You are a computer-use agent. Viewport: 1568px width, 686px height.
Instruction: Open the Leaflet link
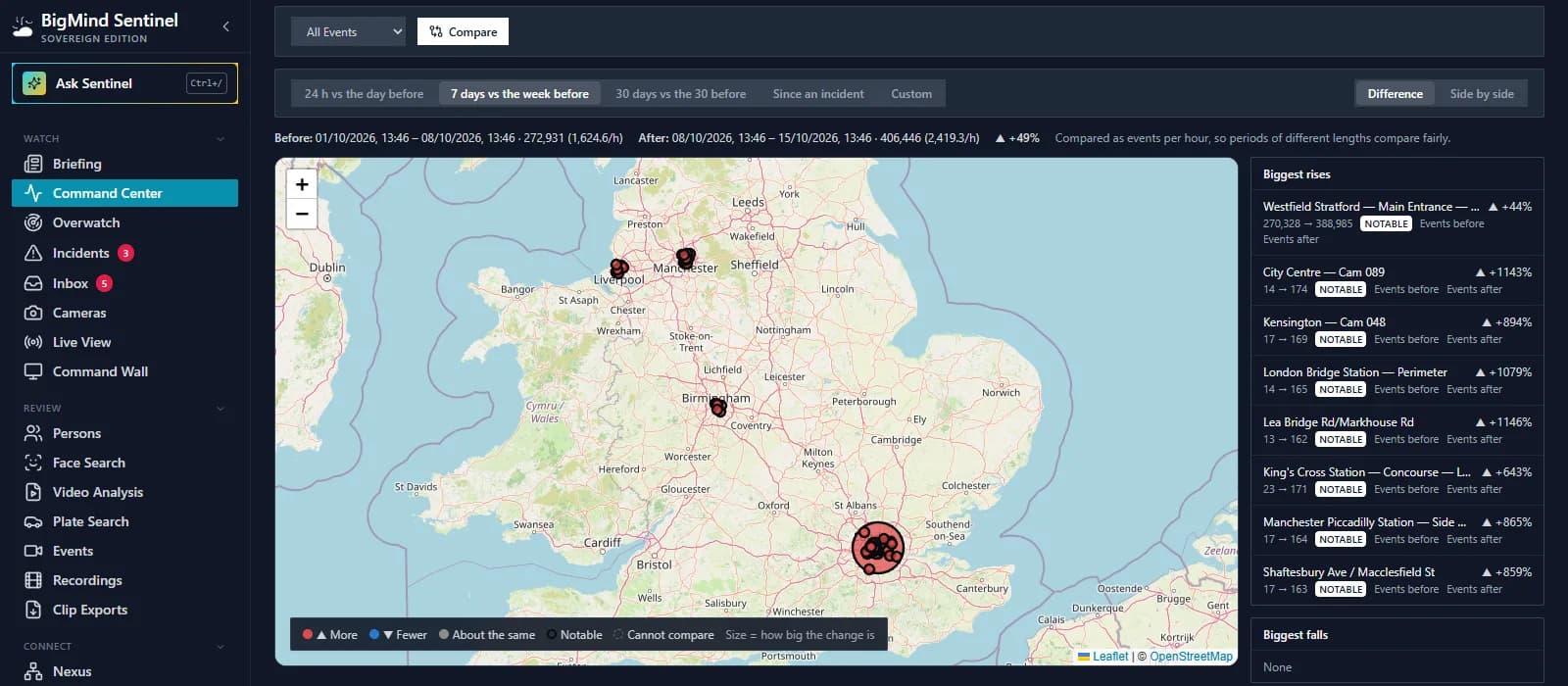tap(1103, 657)
